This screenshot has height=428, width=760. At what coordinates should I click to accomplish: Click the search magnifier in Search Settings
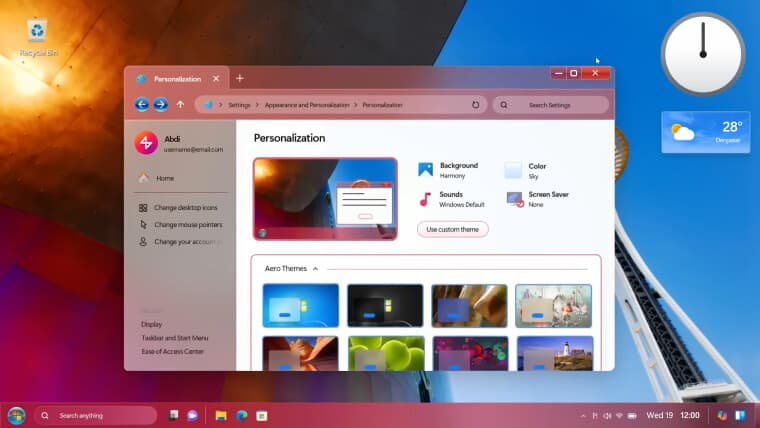click(504, 105)
